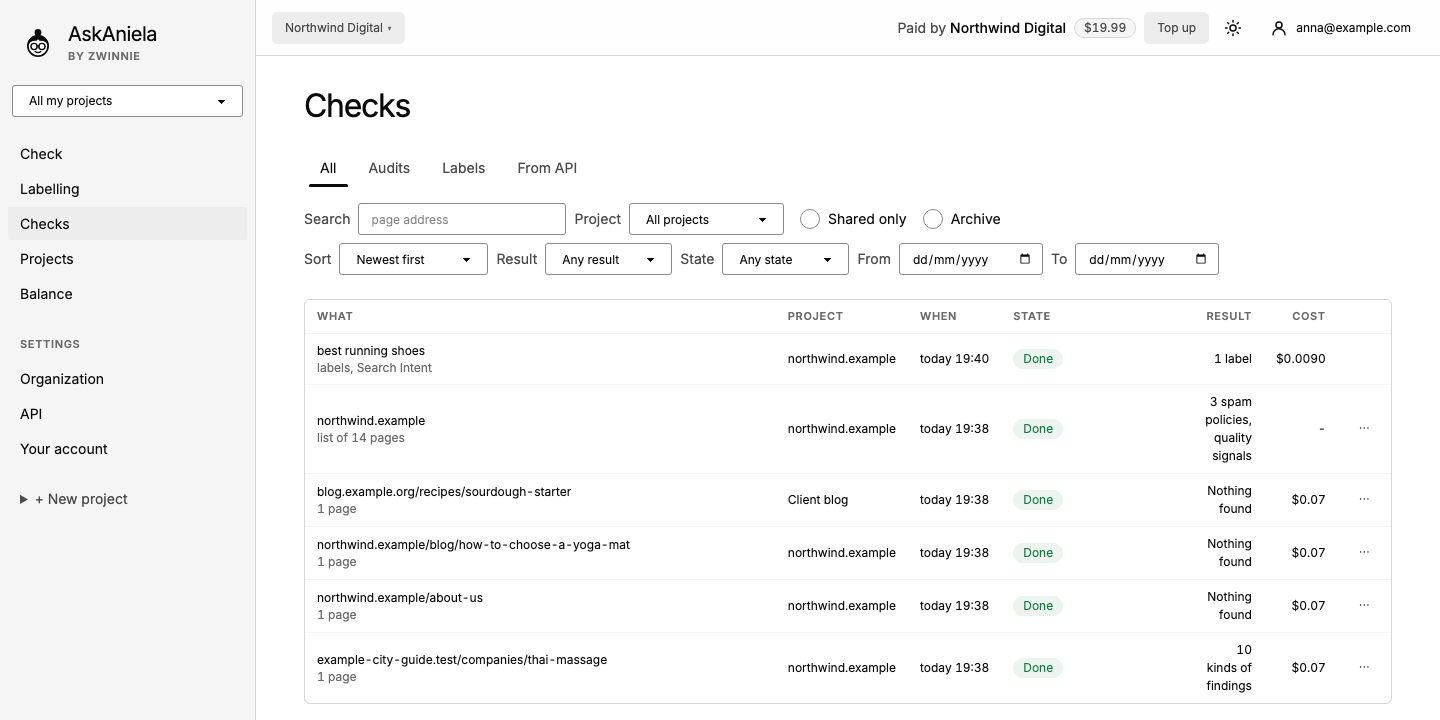Open Checks in the sidebar
The image size is (1440, 720).
[127, 224]
